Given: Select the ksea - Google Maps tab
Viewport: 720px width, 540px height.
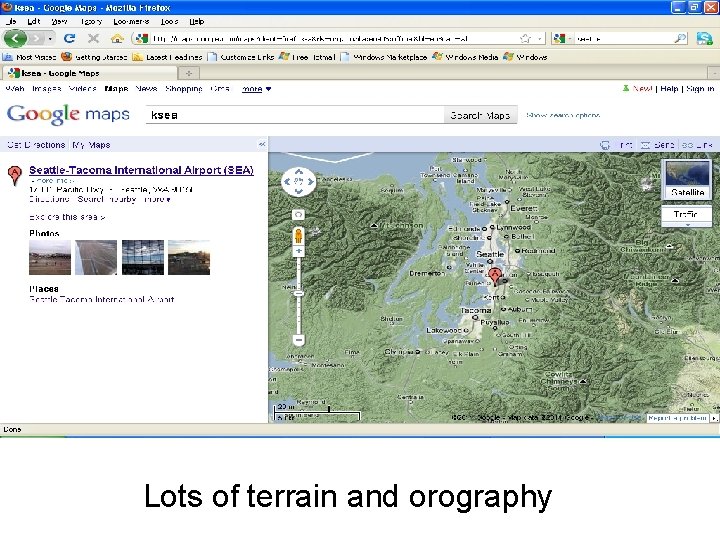Looking at the screenshot, I should tap(90, 73).
